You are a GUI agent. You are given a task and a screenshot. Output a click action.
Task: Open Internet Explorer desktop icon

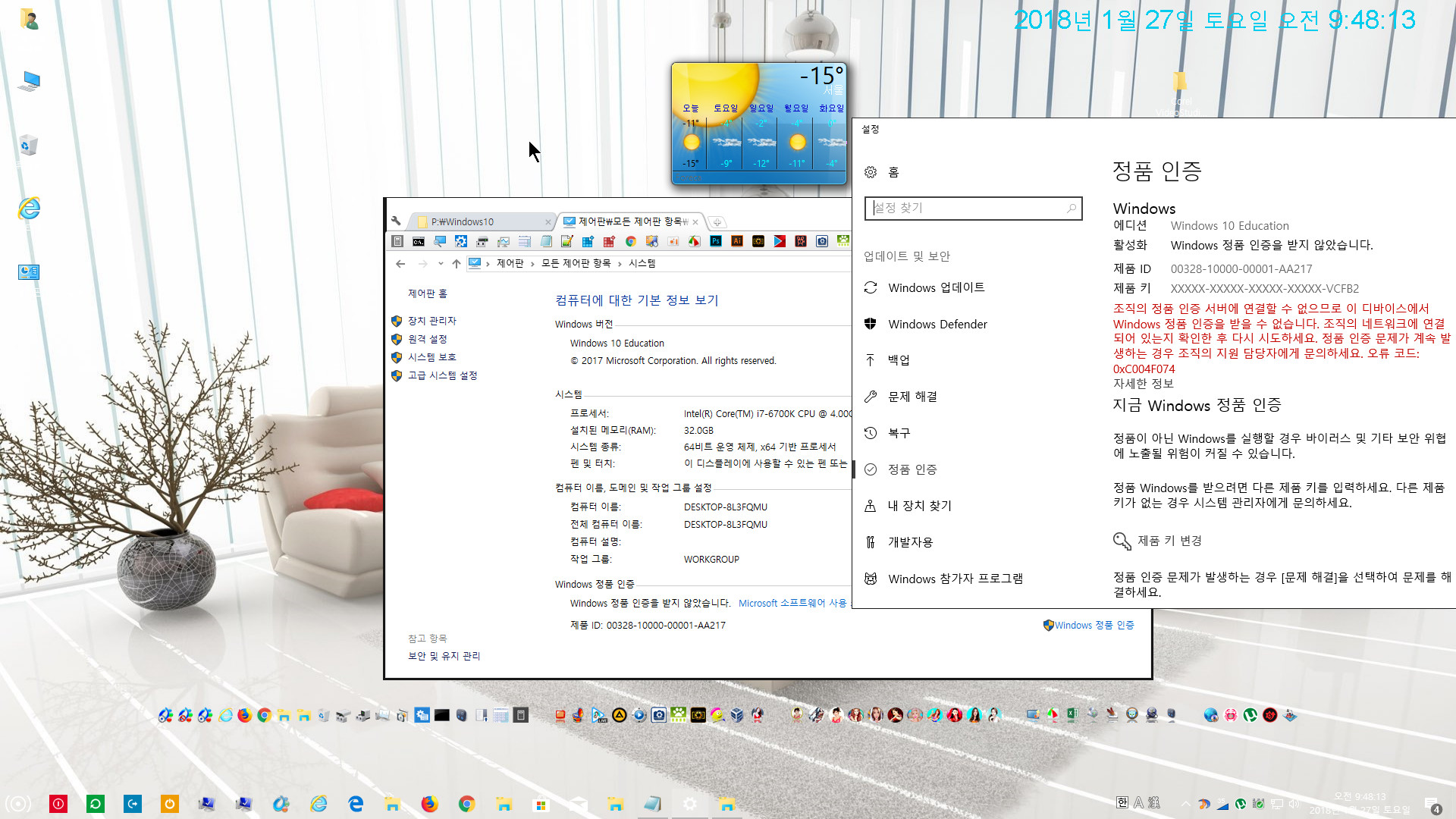pyautogui.click(x=29, y=208)
